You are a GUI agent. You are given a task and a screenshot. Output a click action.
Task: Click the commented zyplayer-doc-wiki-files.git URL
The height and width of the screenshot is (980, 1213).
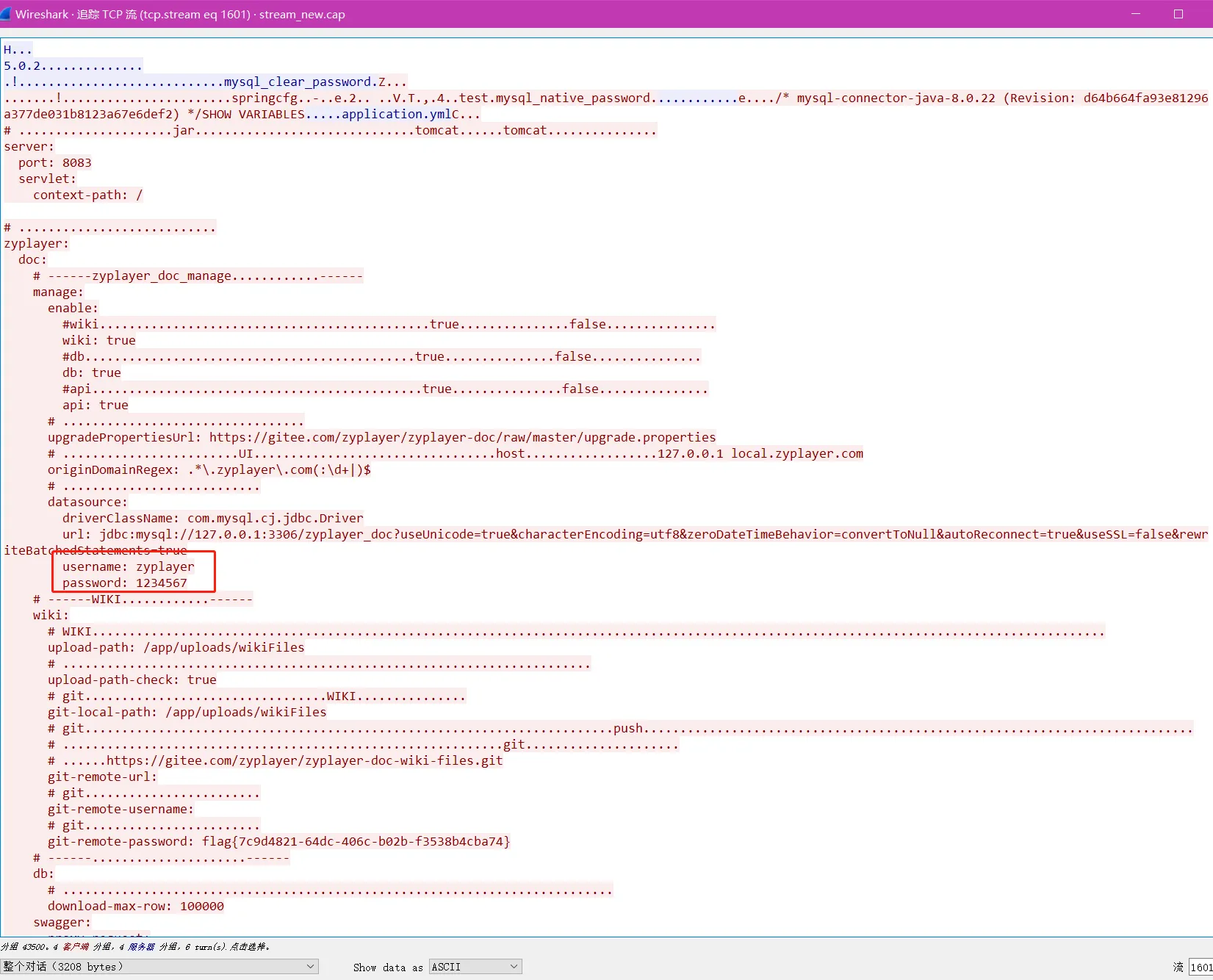coord(305,761)
